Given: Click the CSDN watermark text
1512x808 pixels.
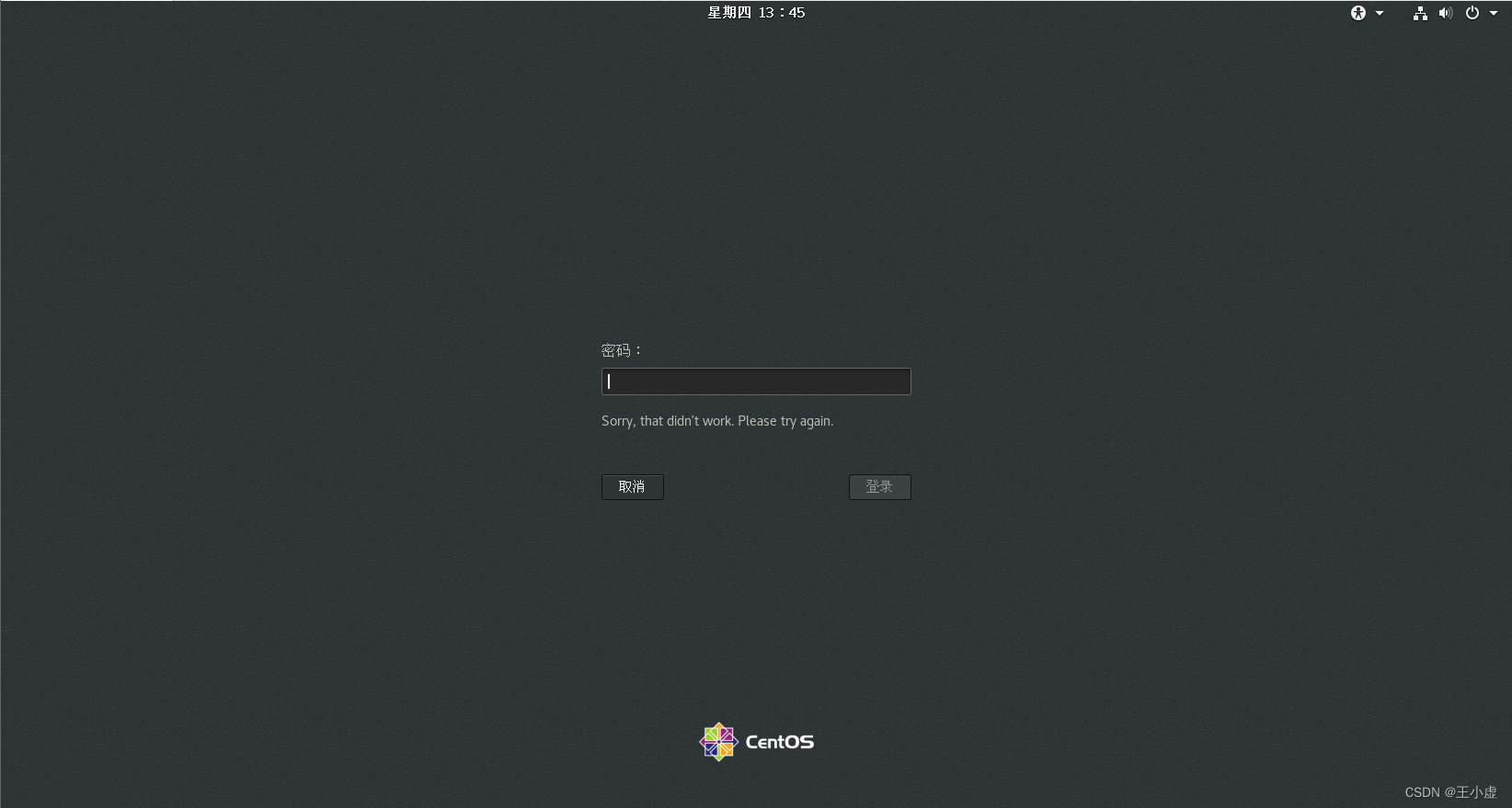Looking at the screenshot, I should (1422, 792).
